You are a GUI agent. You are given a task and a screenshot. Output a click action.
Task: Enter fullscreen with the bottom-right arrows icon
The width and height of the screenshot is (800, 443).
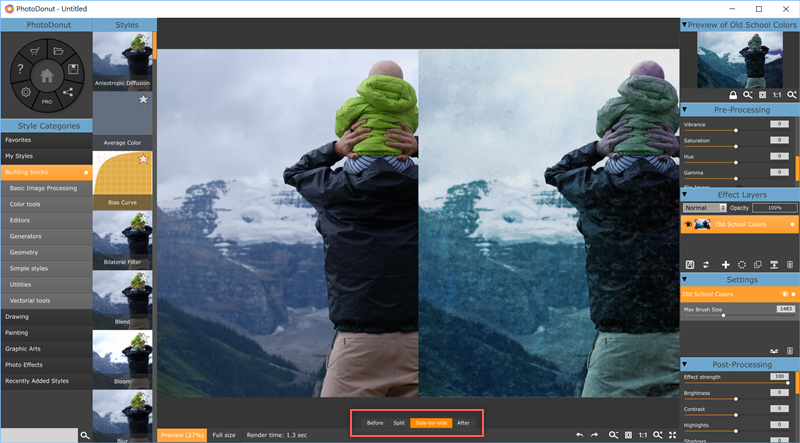click(672, 435)
